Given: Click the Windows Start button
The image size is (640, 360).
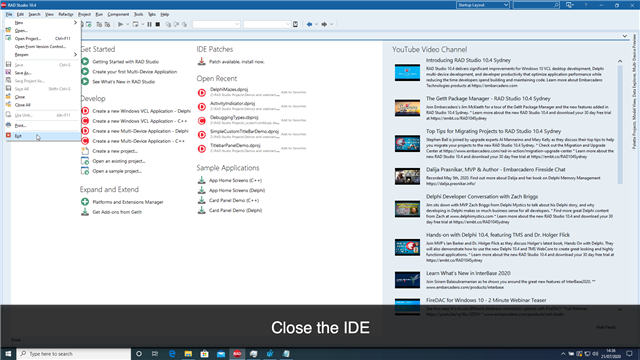Looking at the screenshot, I should [8, 354].
